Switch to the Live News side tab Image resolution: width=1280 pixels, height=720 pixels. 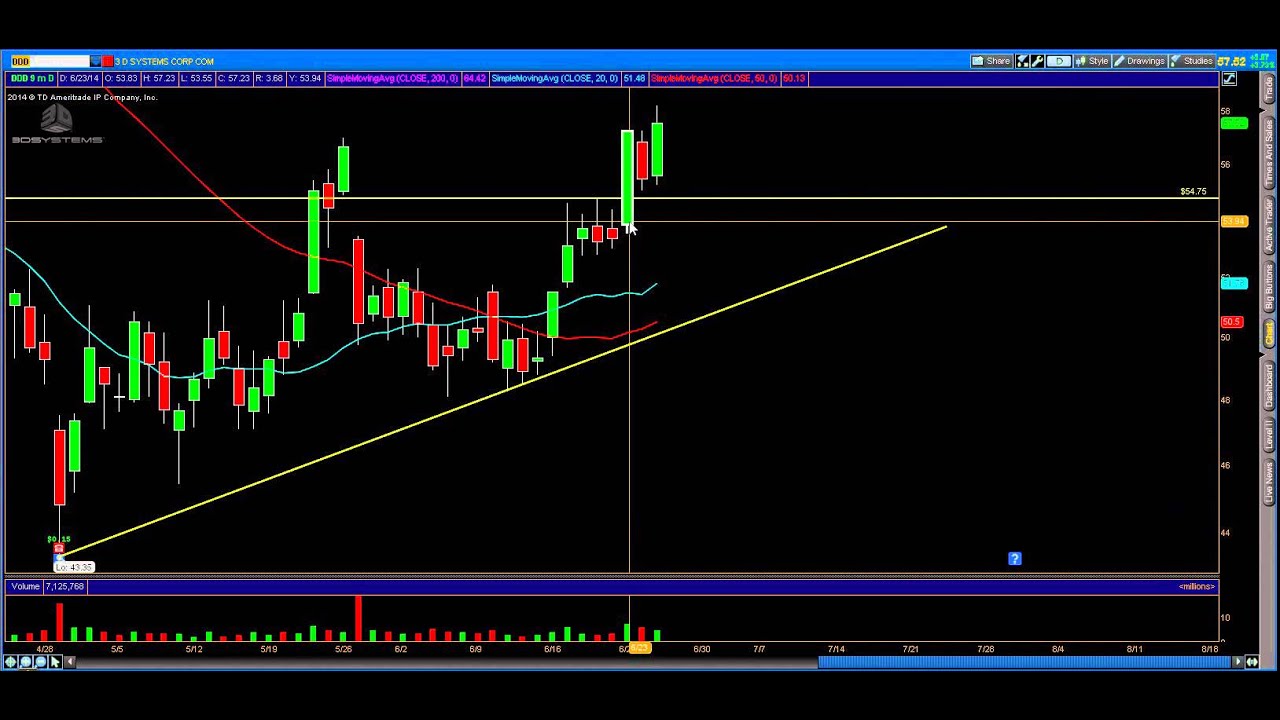[1269, 483]
